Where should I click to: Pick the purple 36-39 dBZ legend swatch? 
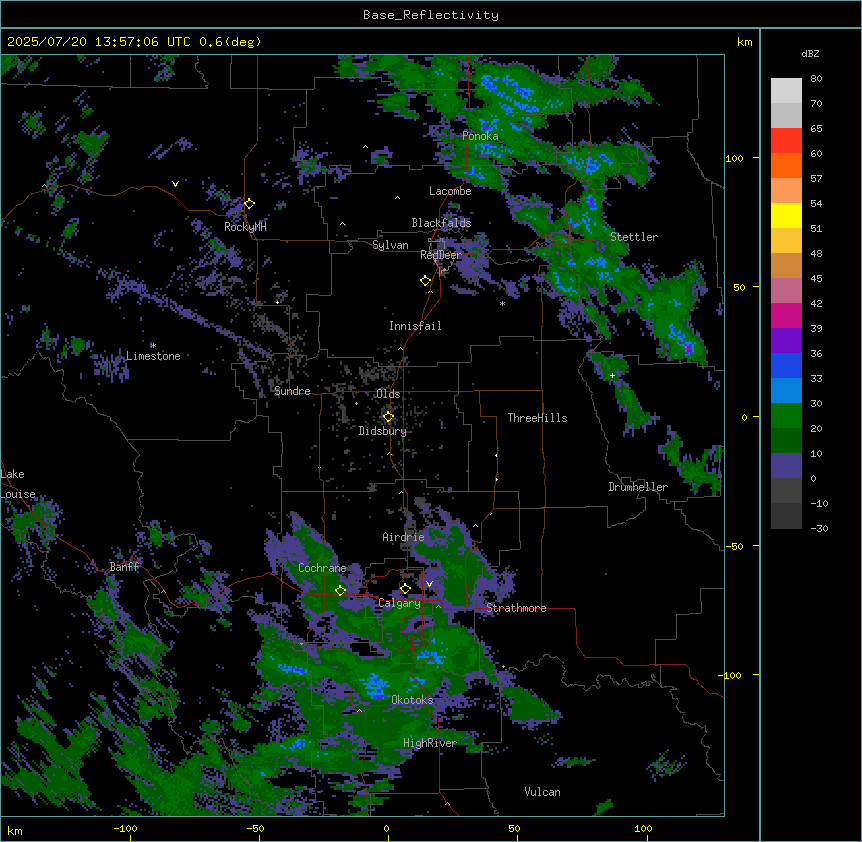(786, 341)
